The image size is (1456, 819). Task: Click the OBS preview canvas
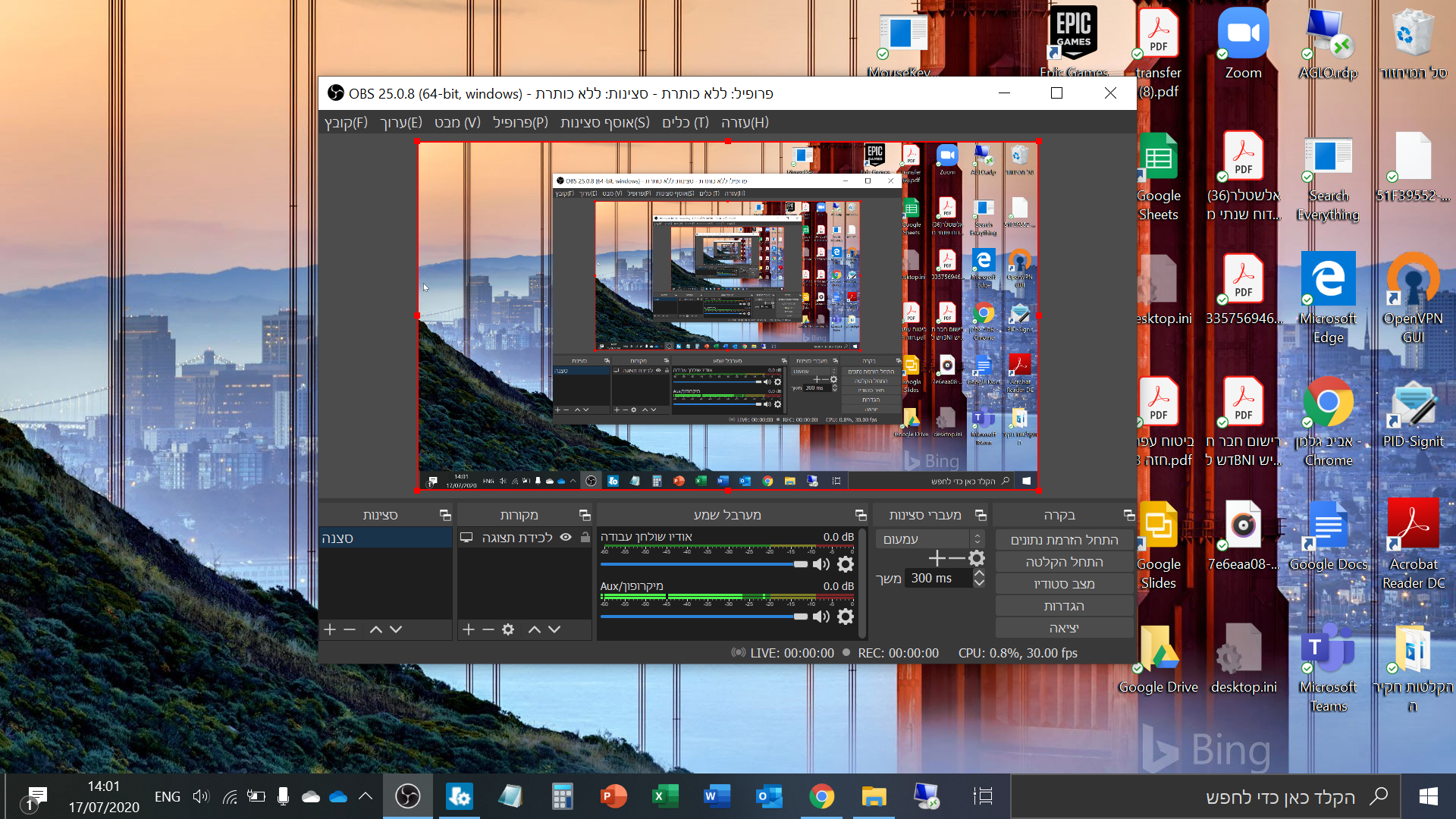coord(727,315)
